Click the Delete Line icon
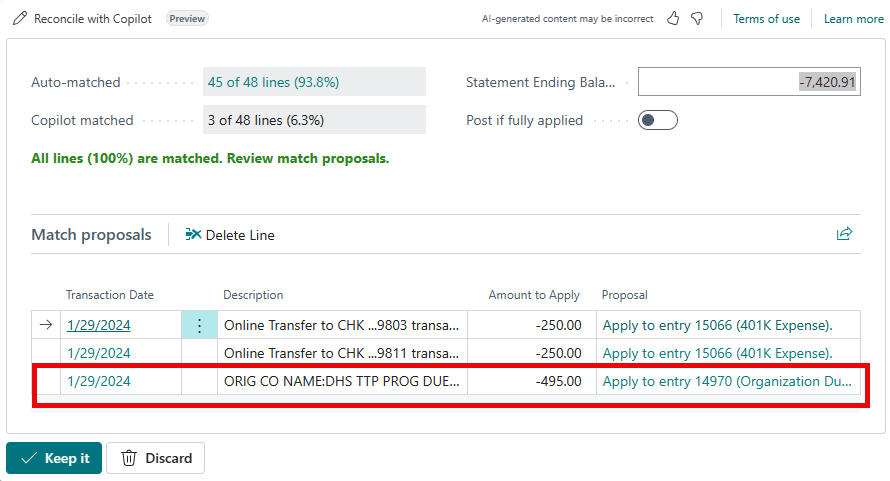The width and height of the screenshot is (890, 481). click(x=193, y=235)
